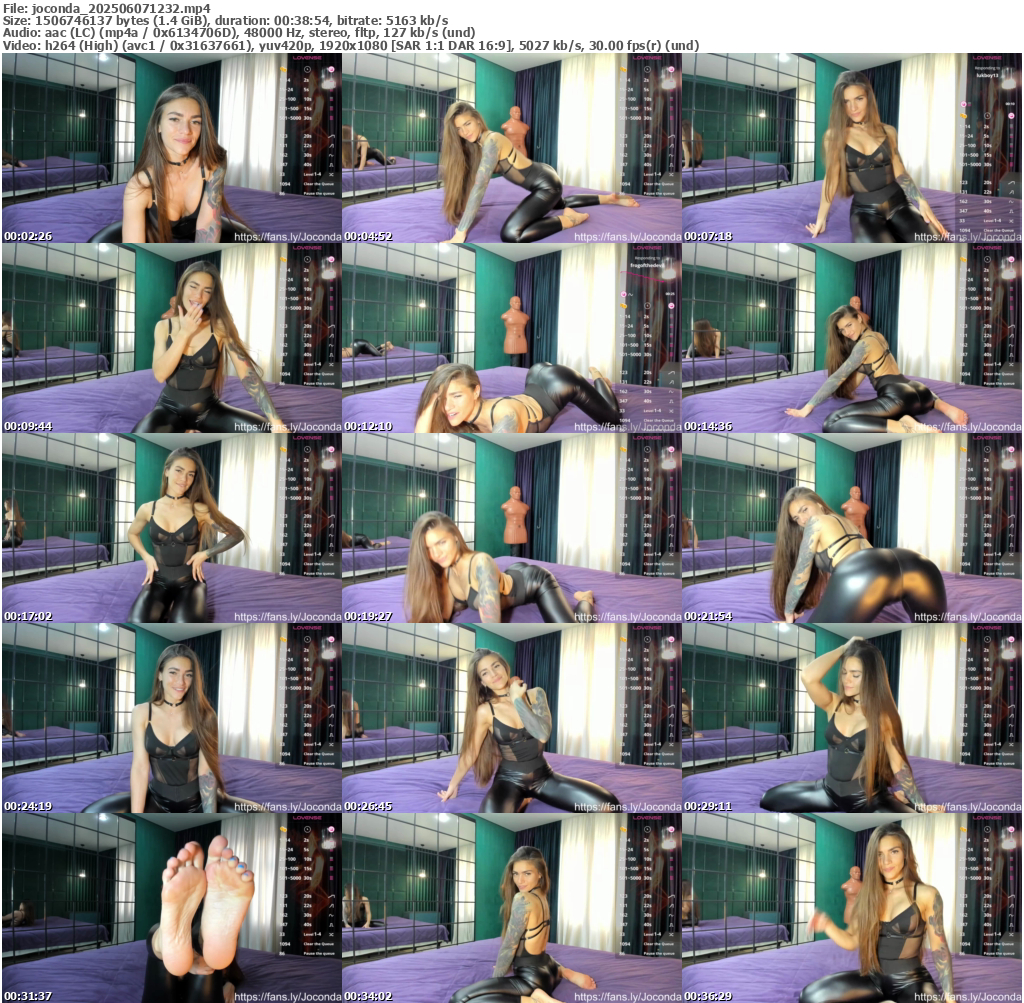Click the Video codec information line

351,46
